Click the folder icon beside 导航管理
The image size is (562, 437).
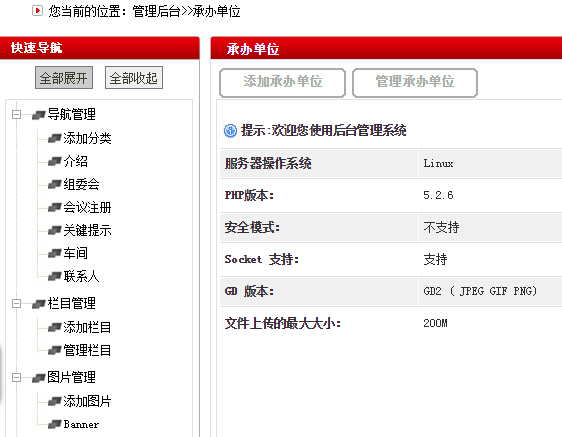pyautogui.click(x=38, y=115)
